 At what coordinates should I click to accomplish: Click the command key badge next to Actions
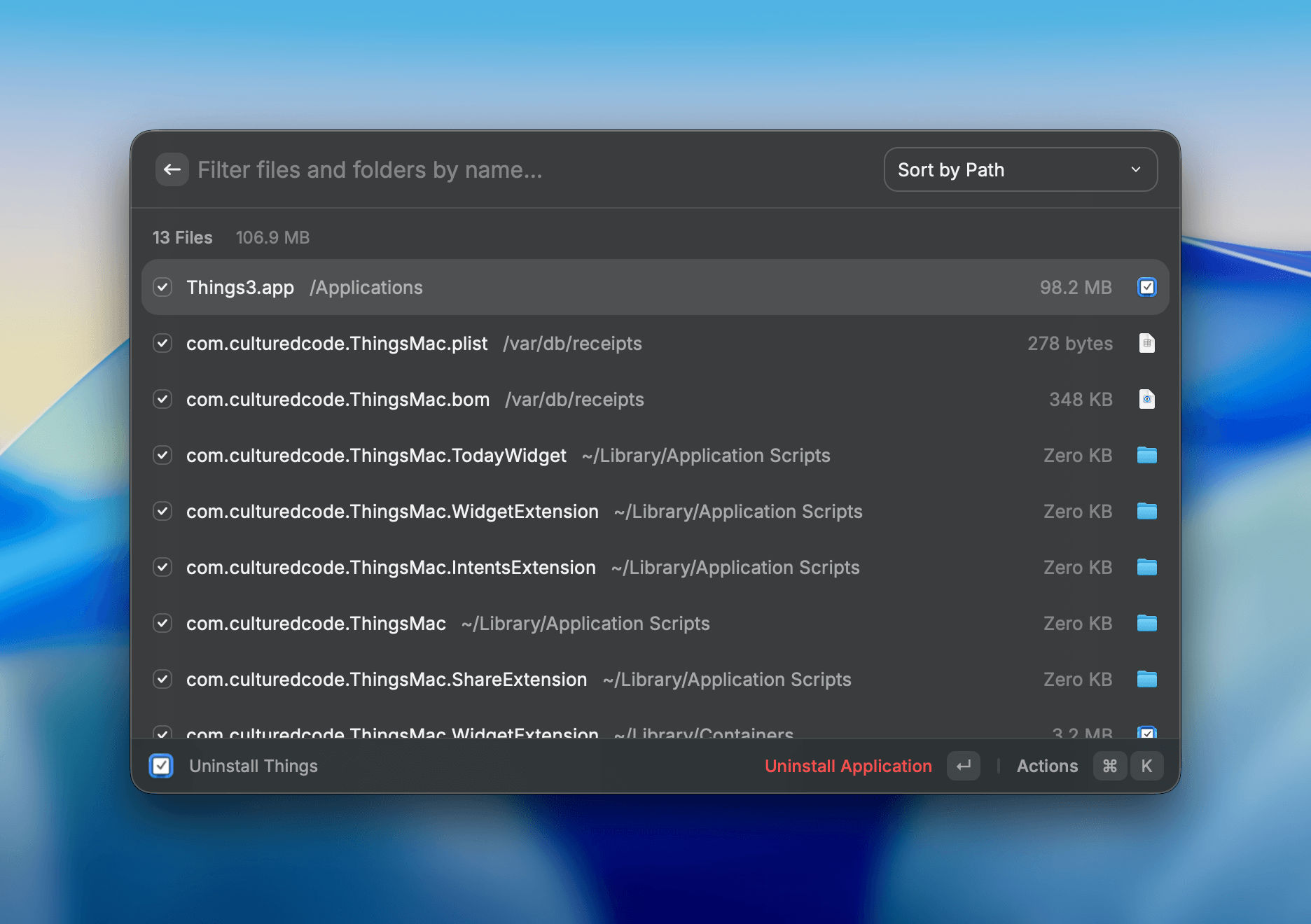(1109, 766)
